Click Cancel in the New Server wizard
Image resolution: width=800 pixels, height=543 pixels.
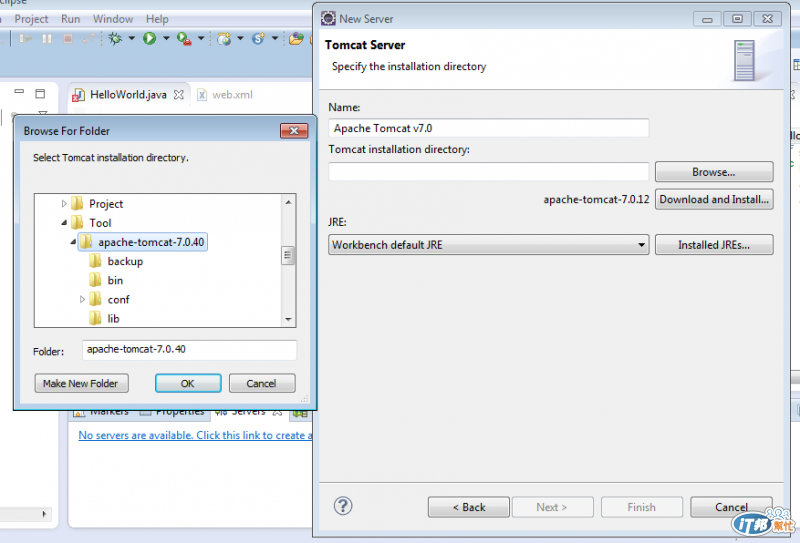click(x=731, y=507)
